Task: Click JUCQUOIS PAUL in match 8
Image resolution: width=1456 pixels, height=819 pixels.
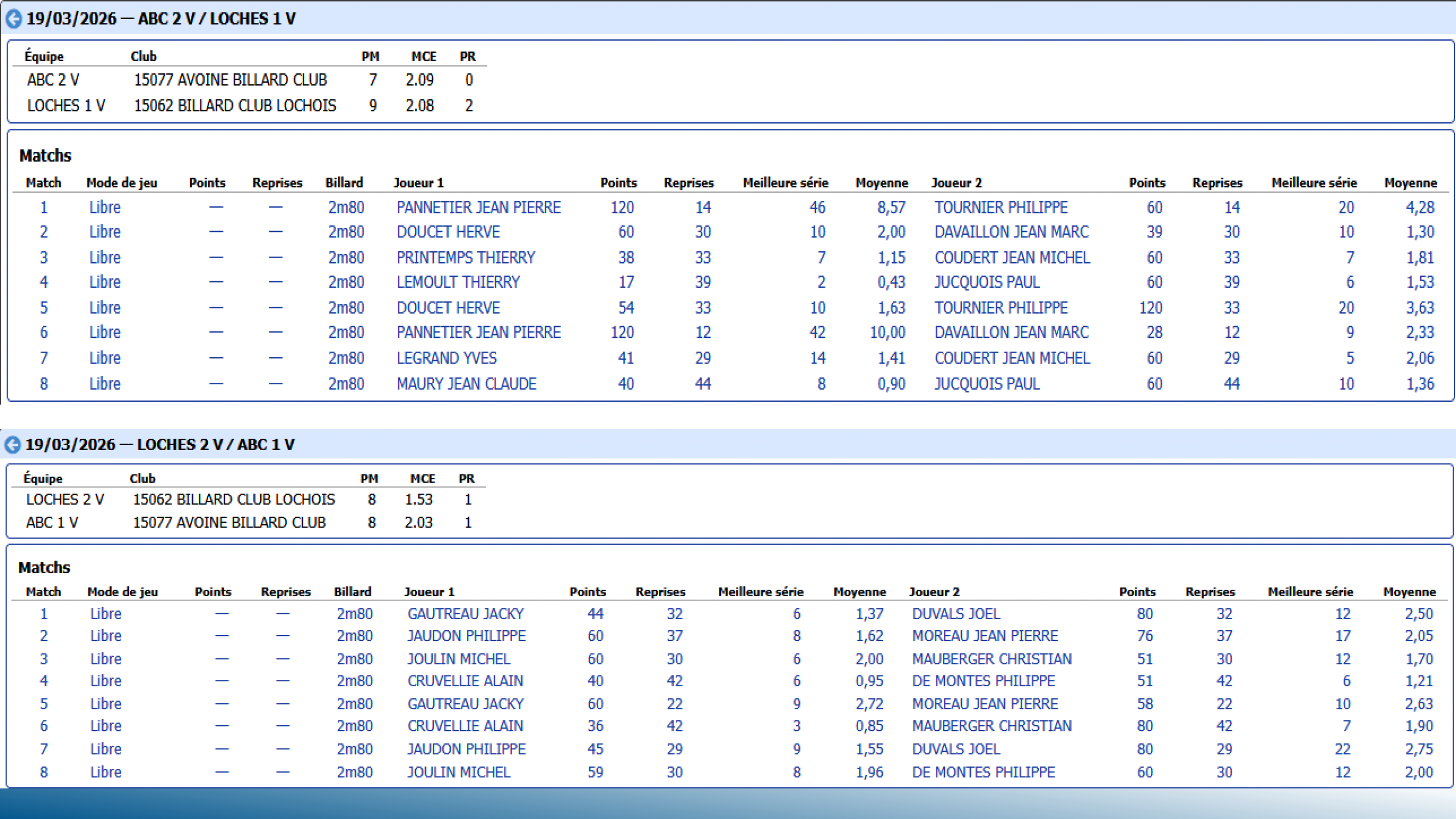Action: tap(986, 384)
